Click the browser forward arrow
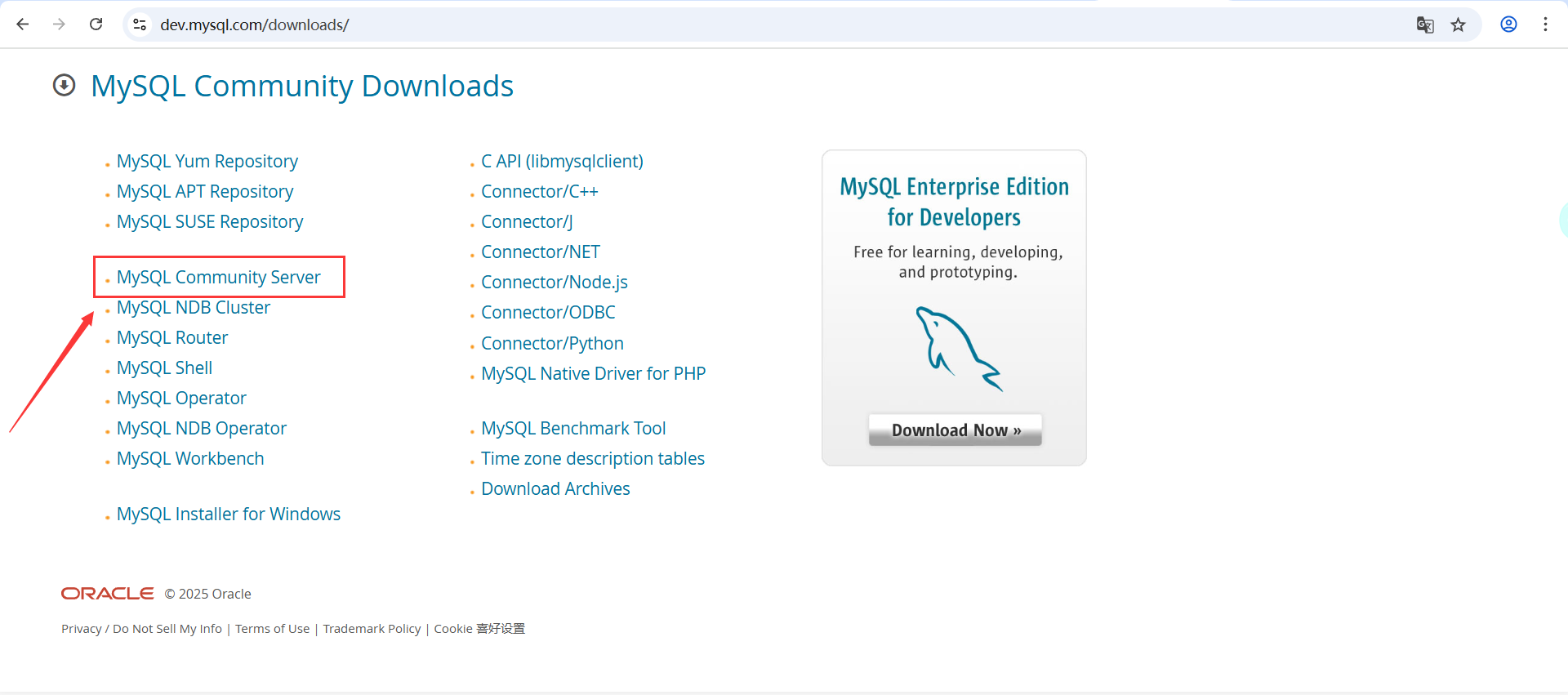Image resolution: width=1568 pixels, height=695 pixels. pos(59,25)
